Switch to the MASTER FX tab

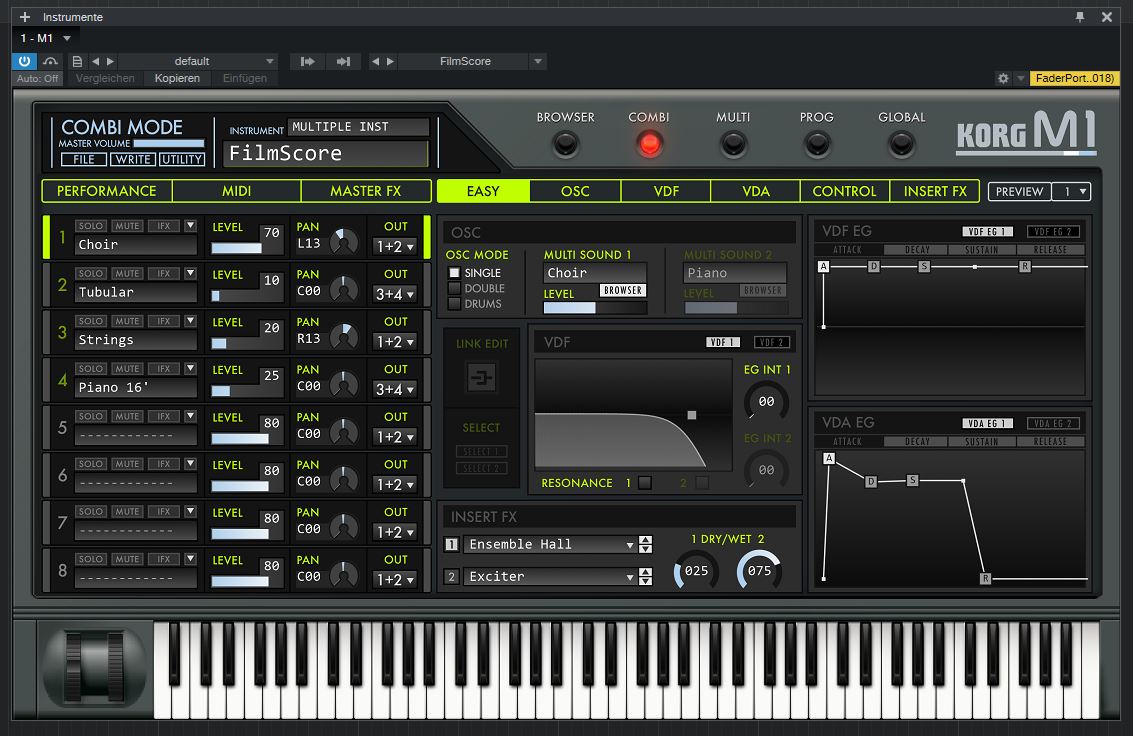366,191
